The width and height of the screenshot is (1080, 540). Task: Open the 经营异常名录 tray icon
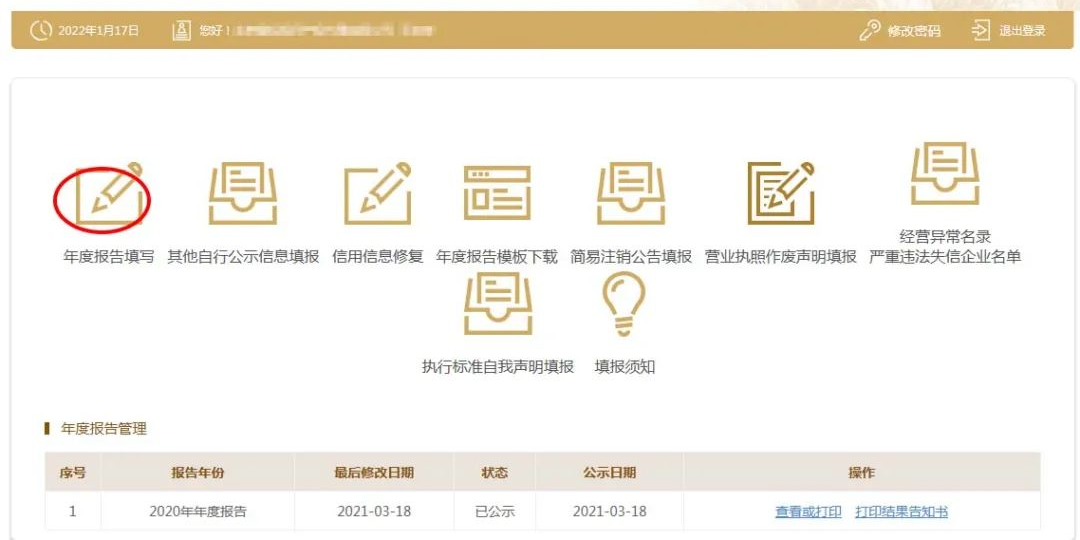point(945,174)
